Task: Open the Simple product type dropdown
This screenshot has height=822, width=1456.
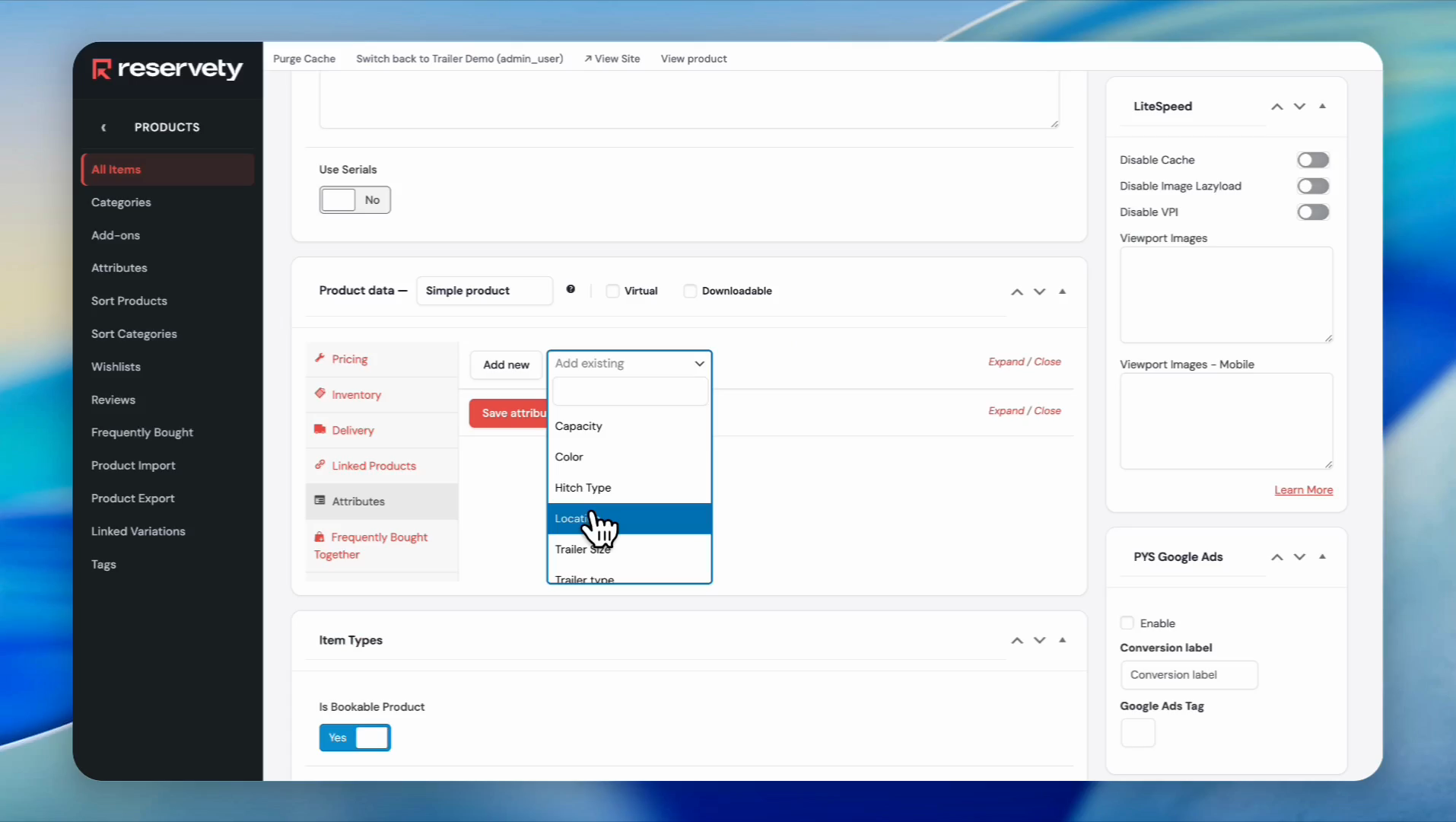Action: click(x=485, y=291)
